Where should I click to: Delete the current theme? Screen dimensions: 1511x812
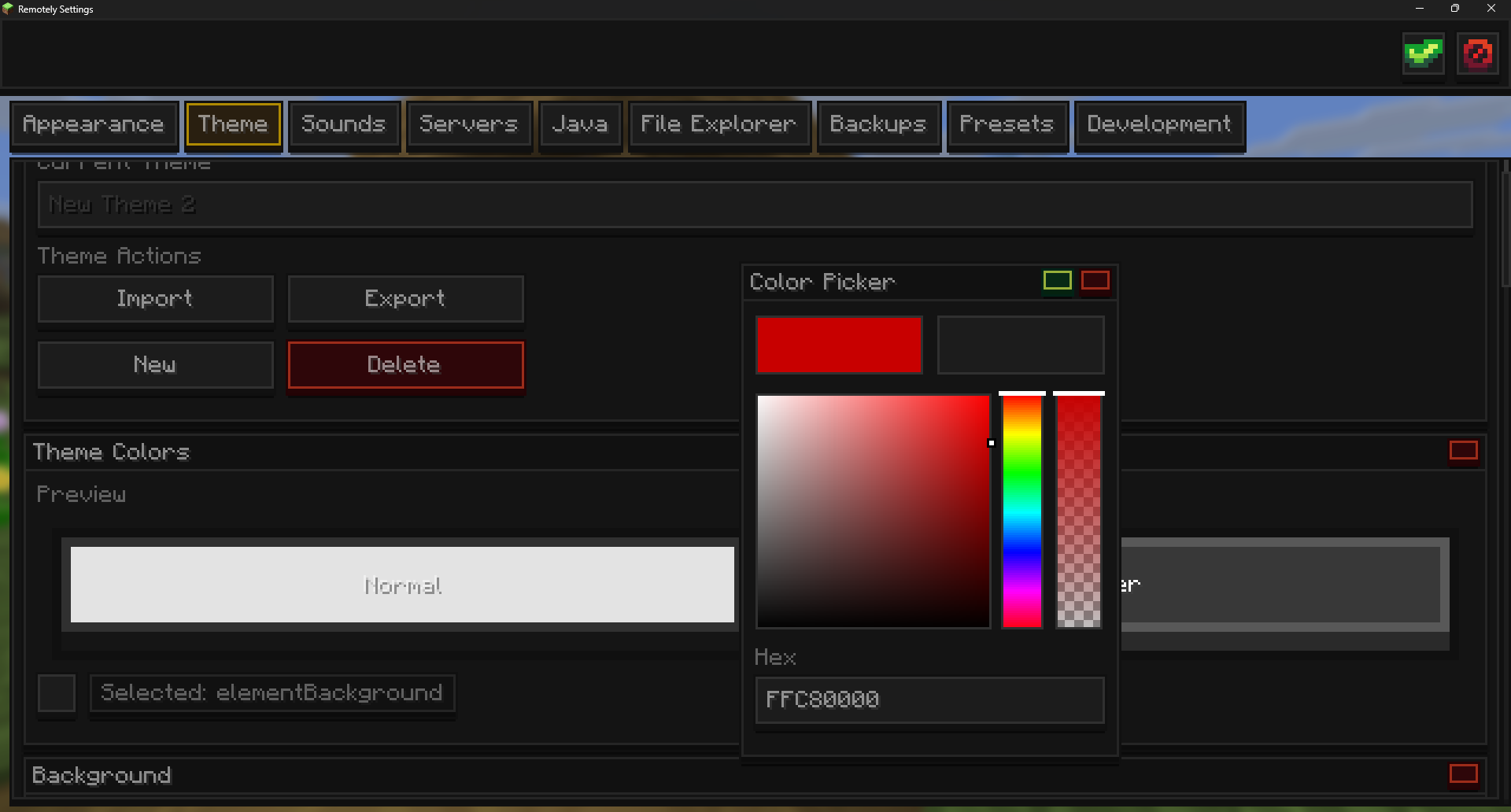click(405, 365)
